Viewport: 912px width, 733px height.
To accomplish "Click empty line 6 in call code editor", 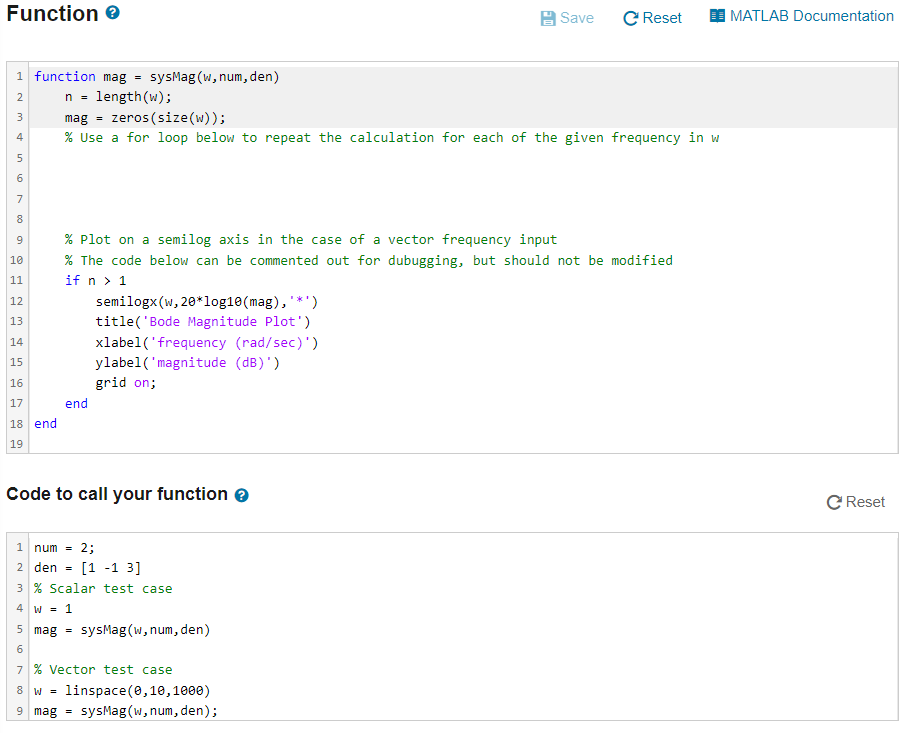I will click(463, 650).
